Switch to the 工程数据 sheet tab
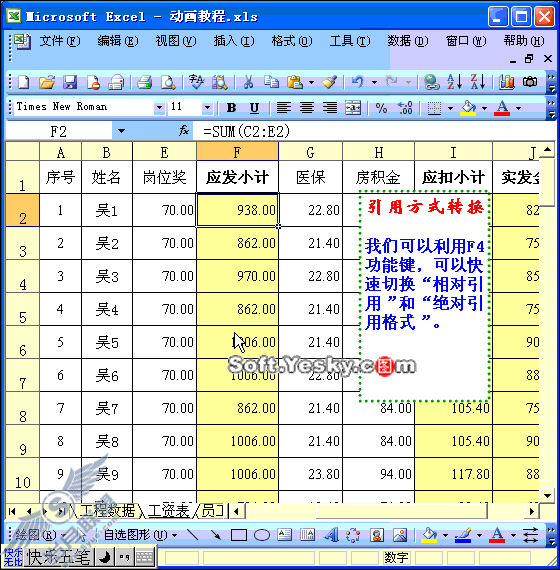The height and width of the screenshot is (570, 560). tap(107, 511)
